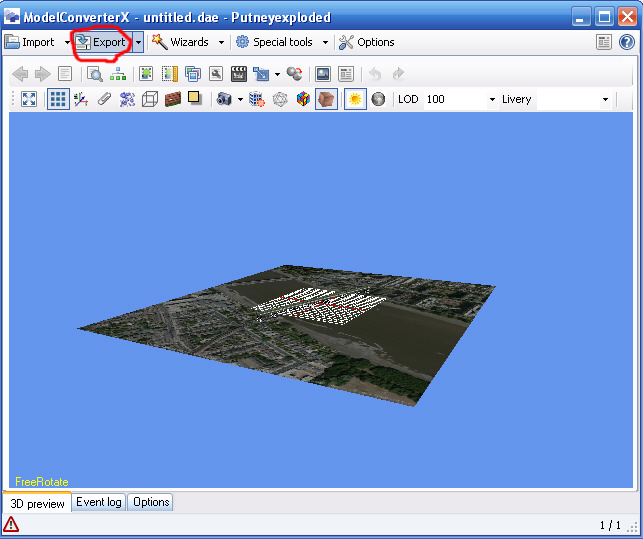This screenshot has width=643, height=539.
Task: Go to previous object with left arrow
Action: (20, 74)
